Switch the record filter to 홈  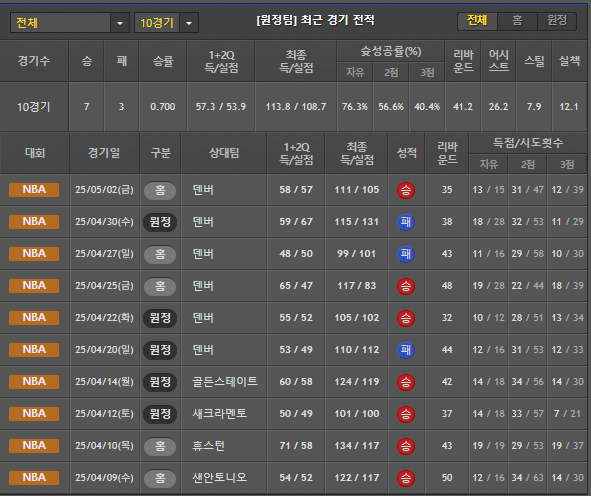pos(517,21)
